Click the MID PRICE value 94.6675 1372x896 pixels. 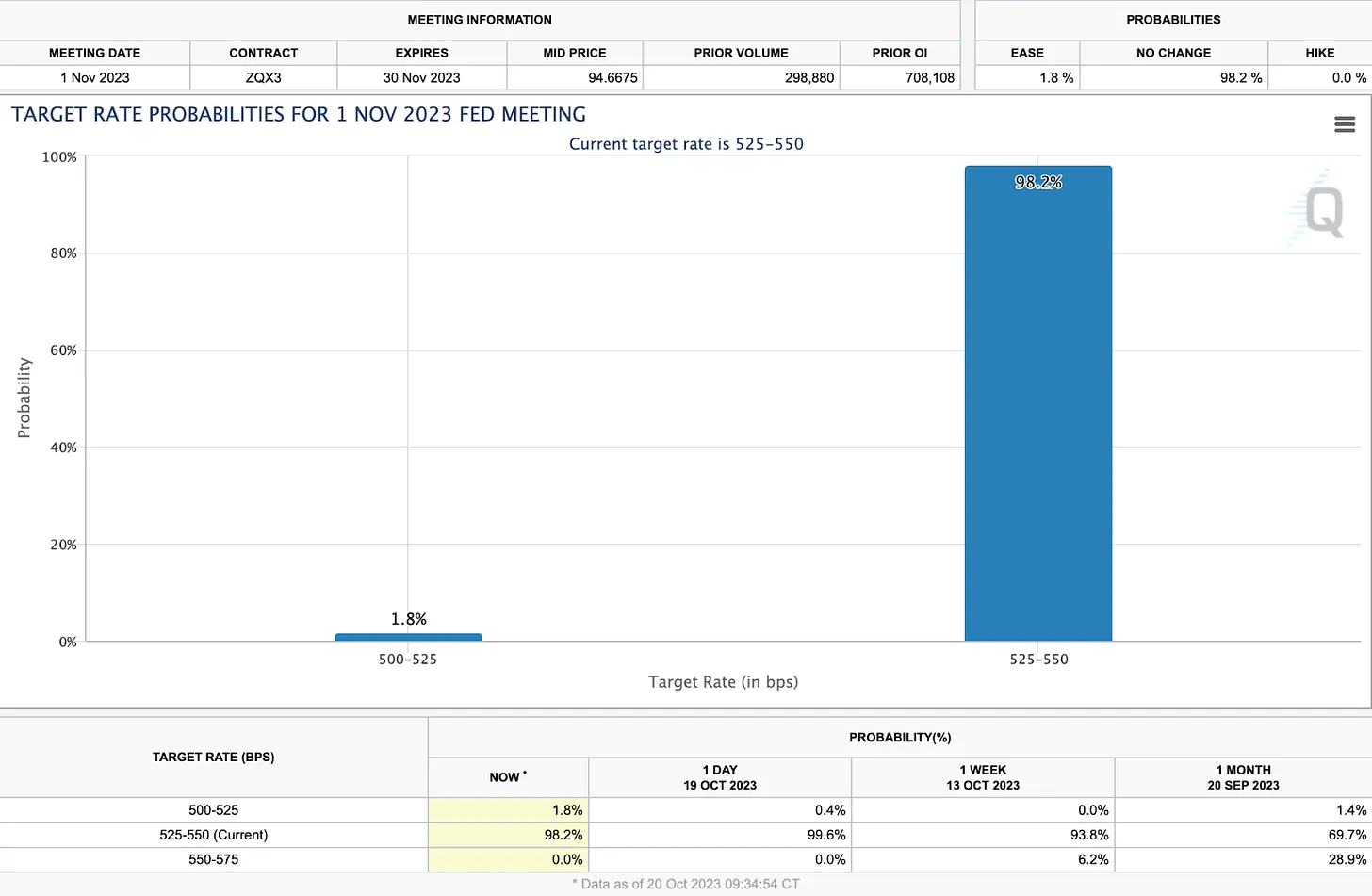pos(612,77)
